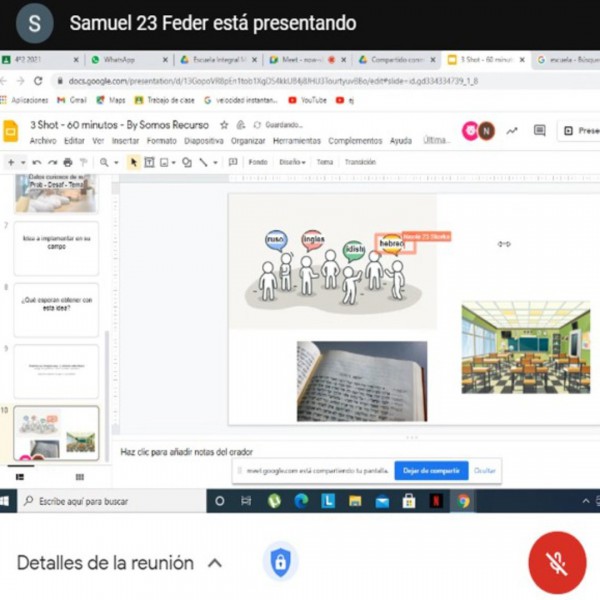
Task: Switch to filmstrip view
Action: click(20, 477)
